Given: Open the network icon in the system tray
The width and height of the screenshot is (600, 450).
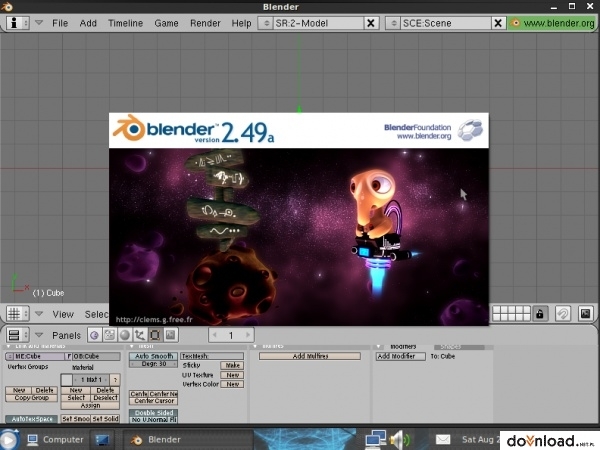Looking at the screenshot, I should [x=375, y=439].
